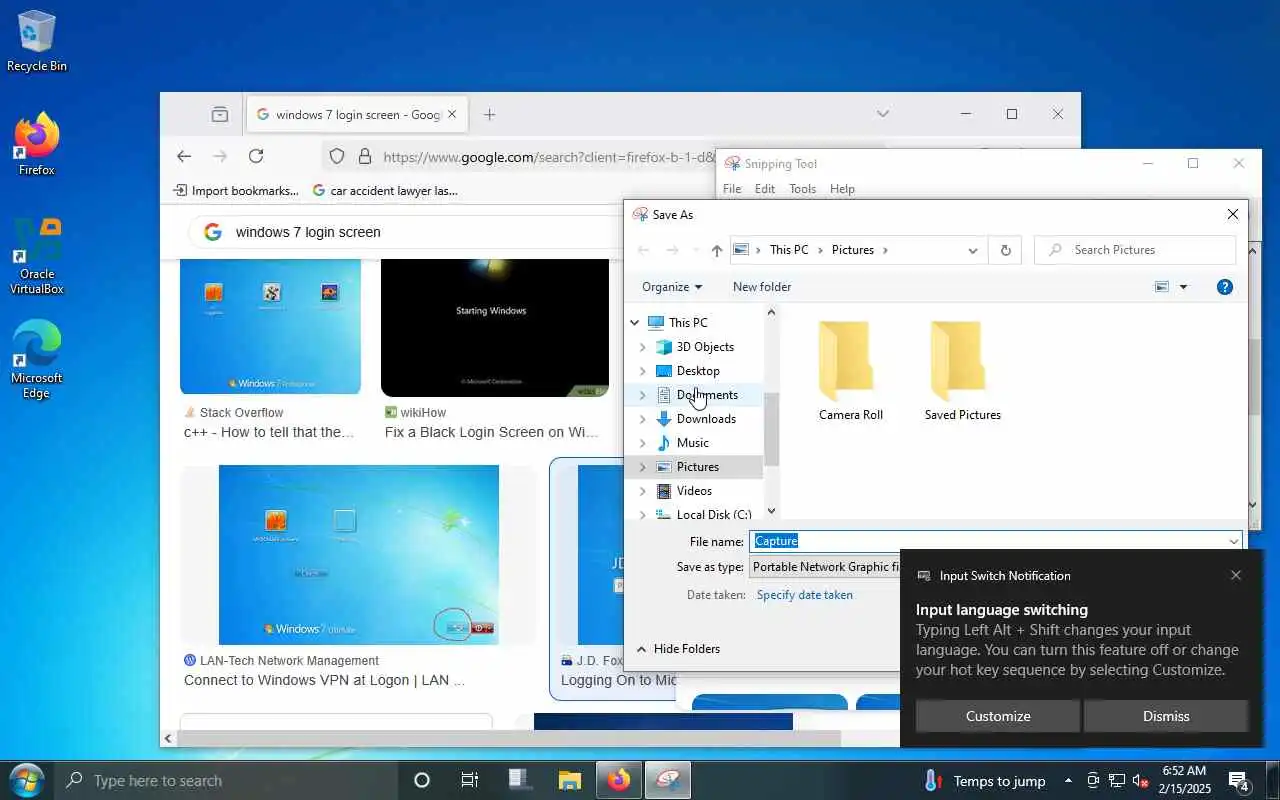Click the taskbar search box

pyautogui.click(x=225, y=780)
